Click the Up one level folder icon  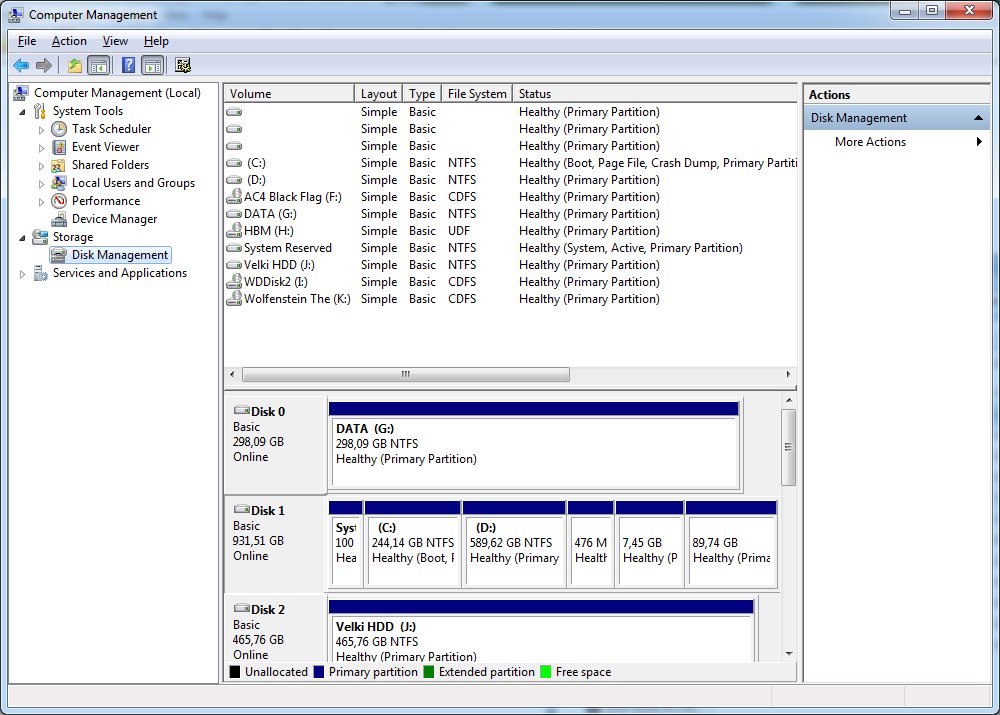pyautogui.click(x=74, y=66)
